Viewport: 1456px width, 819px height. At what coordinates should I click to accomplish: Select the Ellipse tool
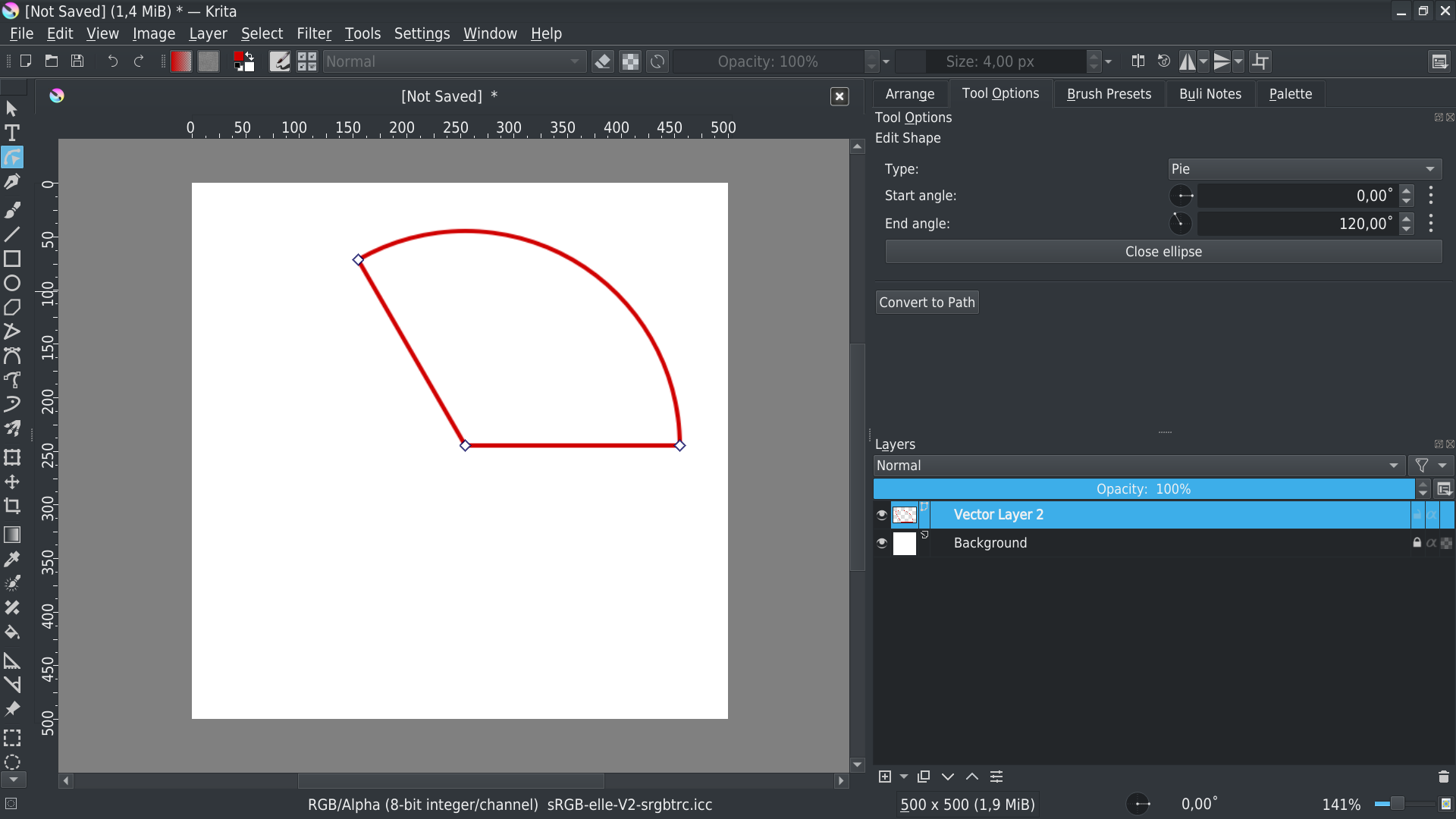(12, 283)
